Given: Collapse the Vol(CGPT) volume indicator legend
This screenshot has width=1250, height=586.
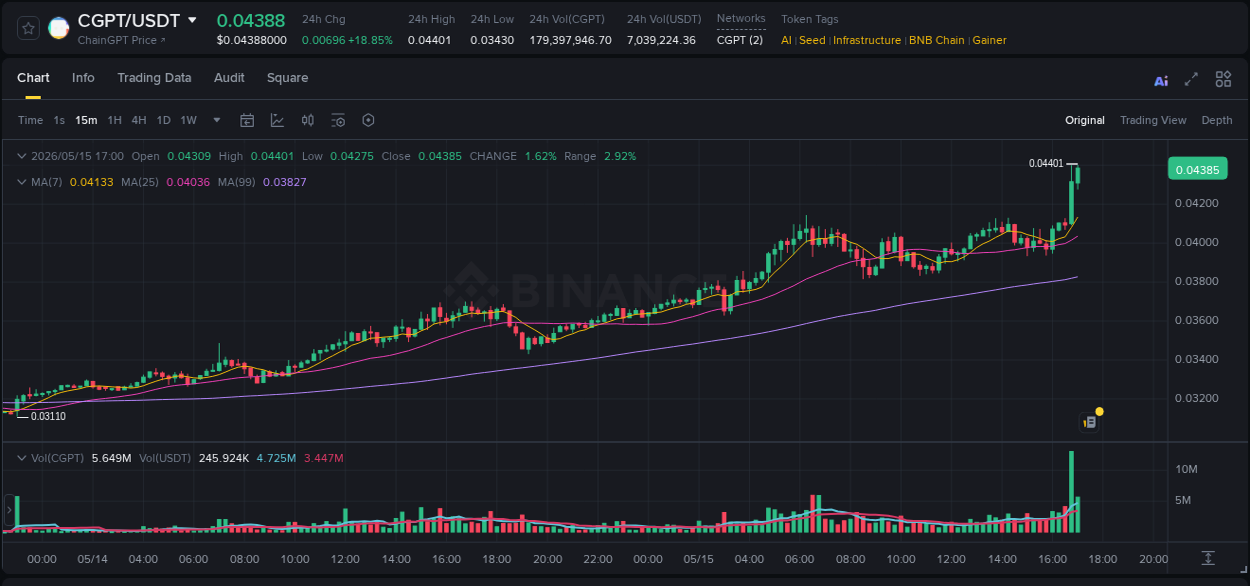Looking at the screenshot, I should coord(22,458).
